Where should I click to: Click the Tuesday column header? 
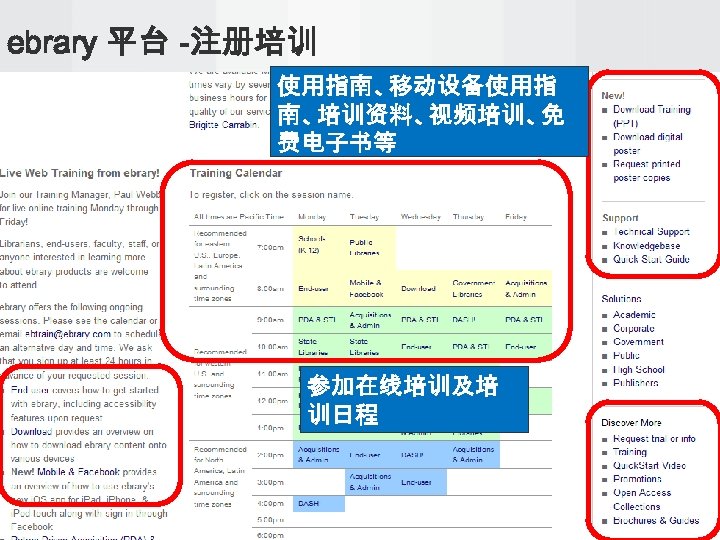365,217
